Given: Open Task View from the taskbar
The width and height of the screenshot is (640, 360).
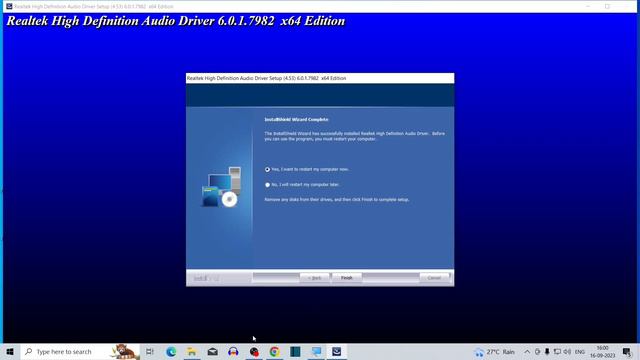Looking at the screenshot, I should point(150,351).
